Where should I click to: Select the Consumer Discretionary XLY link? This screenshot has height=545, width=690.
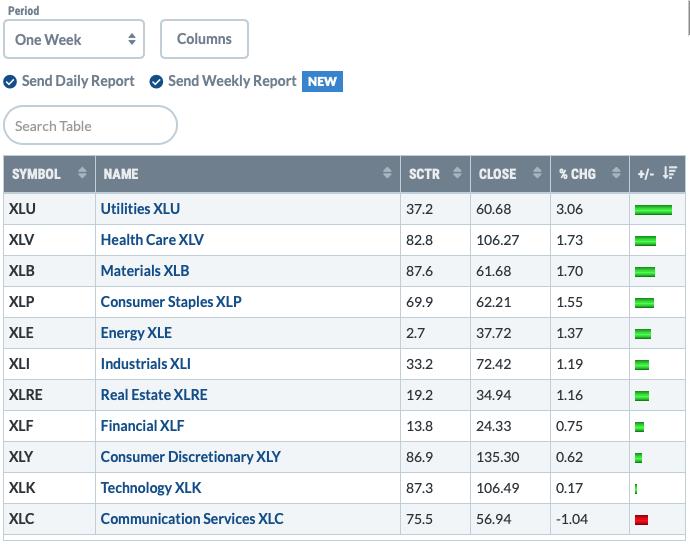(191, 457)
